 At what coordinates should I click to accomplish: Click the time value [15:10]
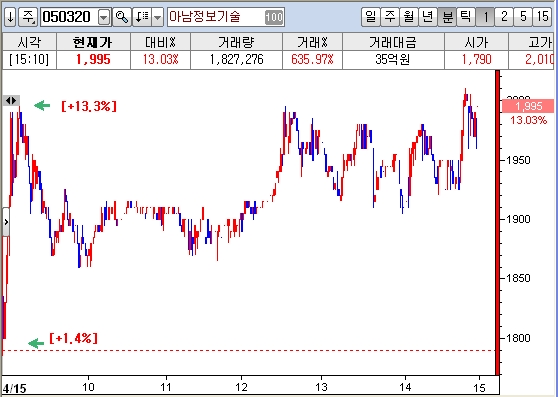tap(29, 59)
